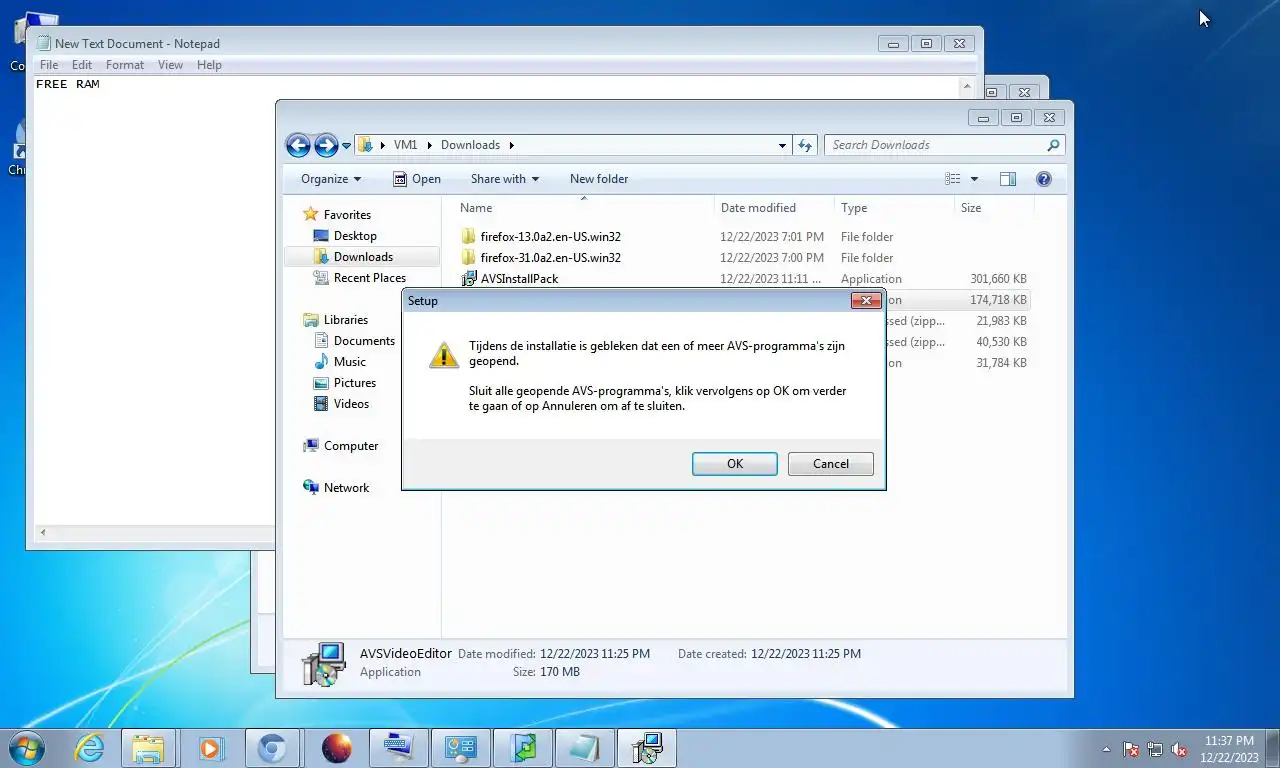Click the AVSVideoEditor icon in the details pane

(323, 663)
